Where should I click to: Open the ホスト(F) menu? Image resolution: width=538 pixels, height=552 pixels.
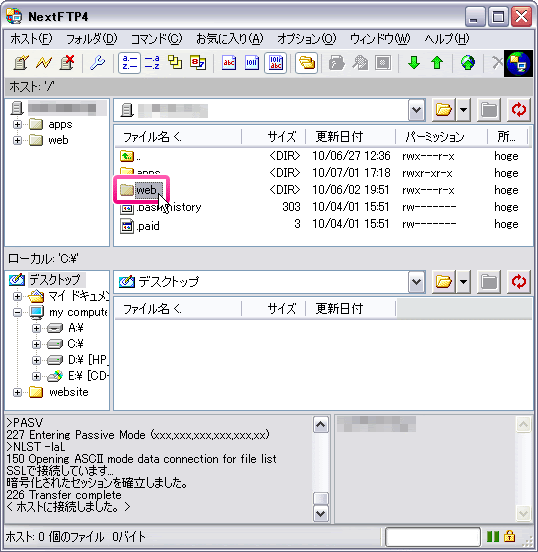31,39
